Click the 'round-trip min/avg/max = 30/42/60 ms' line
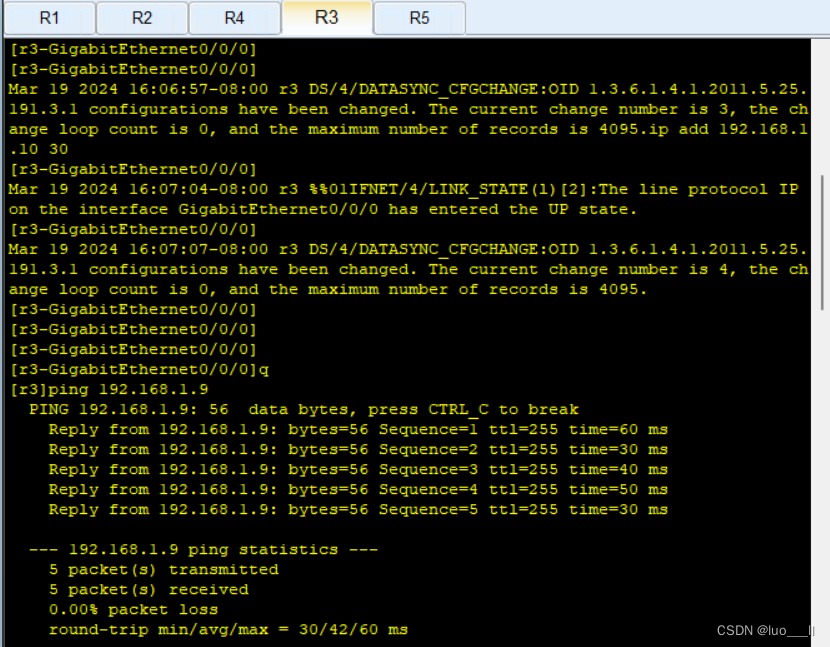 tap(228, 630)
